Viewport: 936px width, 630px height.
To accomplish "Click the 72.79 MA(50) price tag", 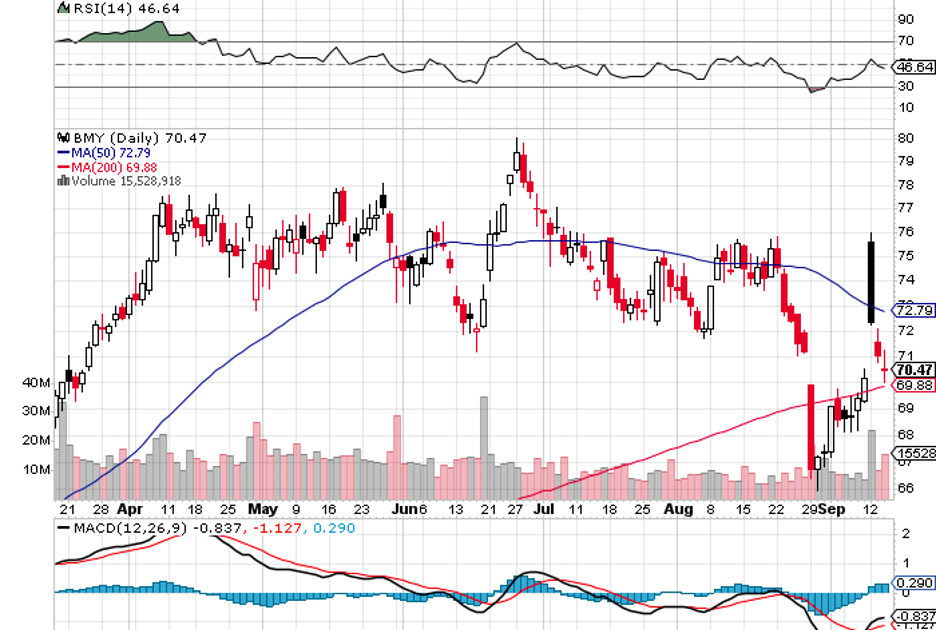I will click(x=915, y=310).
